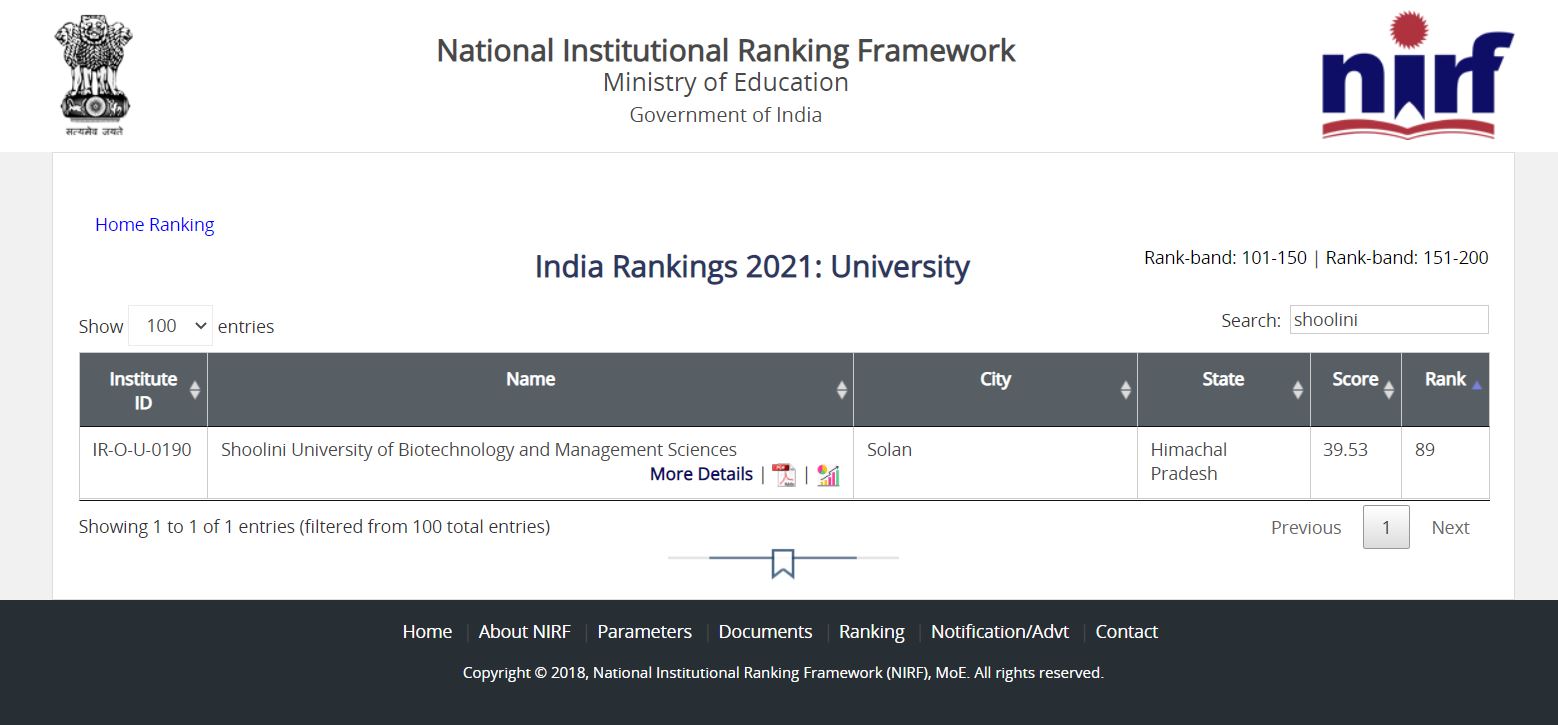
Task: Click the Government of India emblem
Action: [x=94, y=75]
